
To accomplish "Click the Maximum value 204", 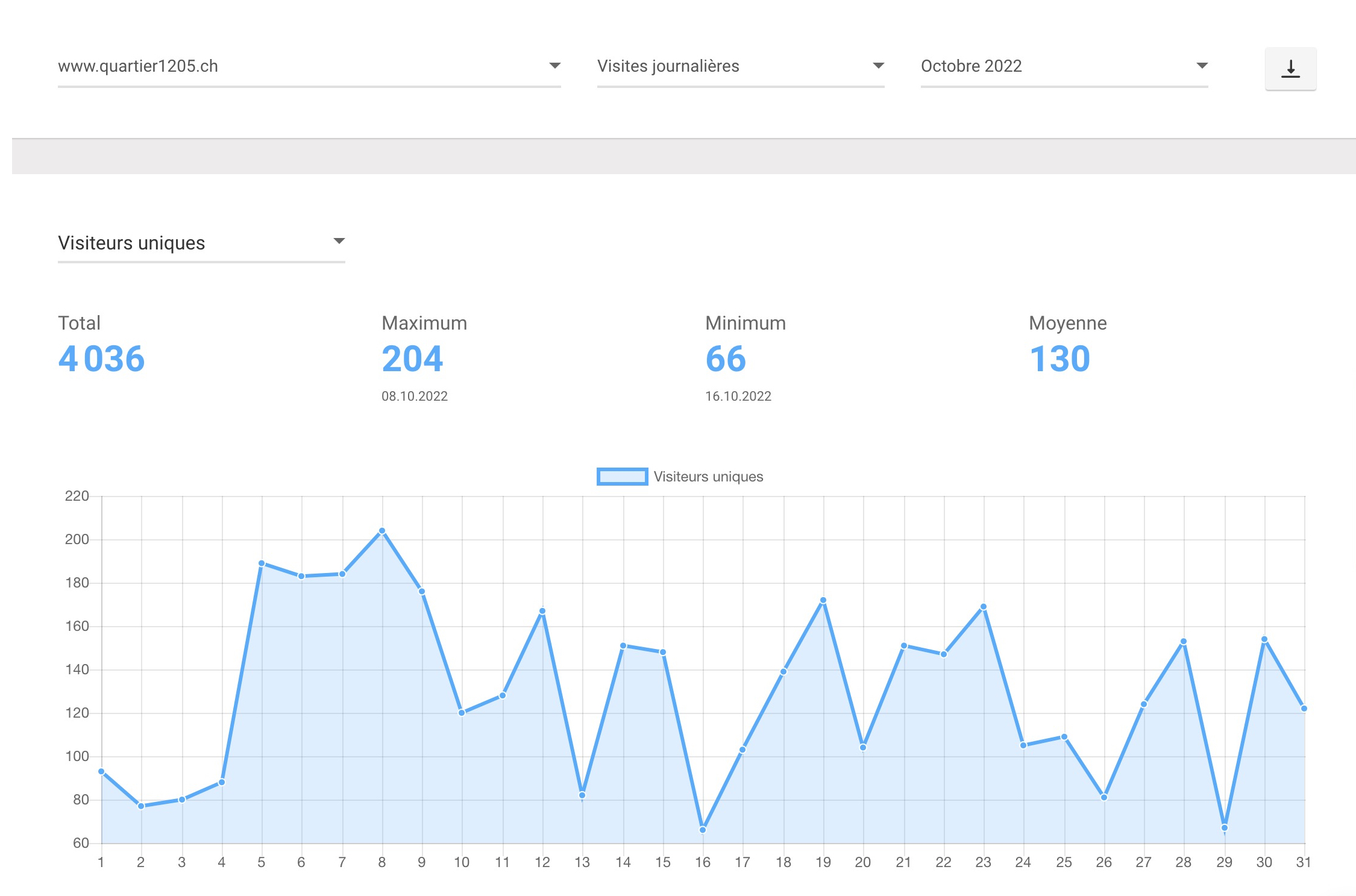I will pos(412,359).
